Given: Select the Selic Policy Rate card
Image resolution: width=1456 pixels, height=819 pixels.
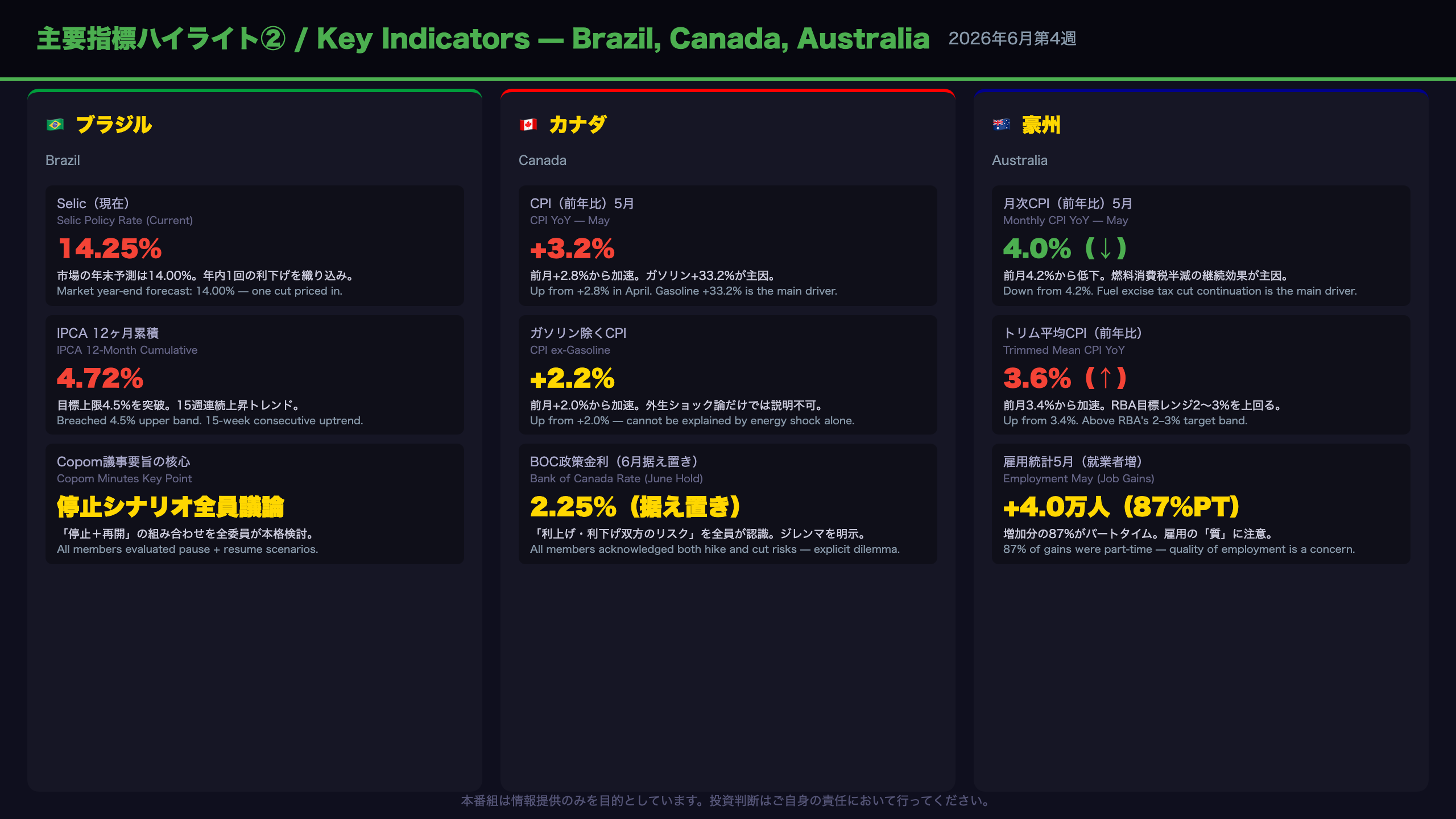Looking at the screenshot, I should [255, 246].
